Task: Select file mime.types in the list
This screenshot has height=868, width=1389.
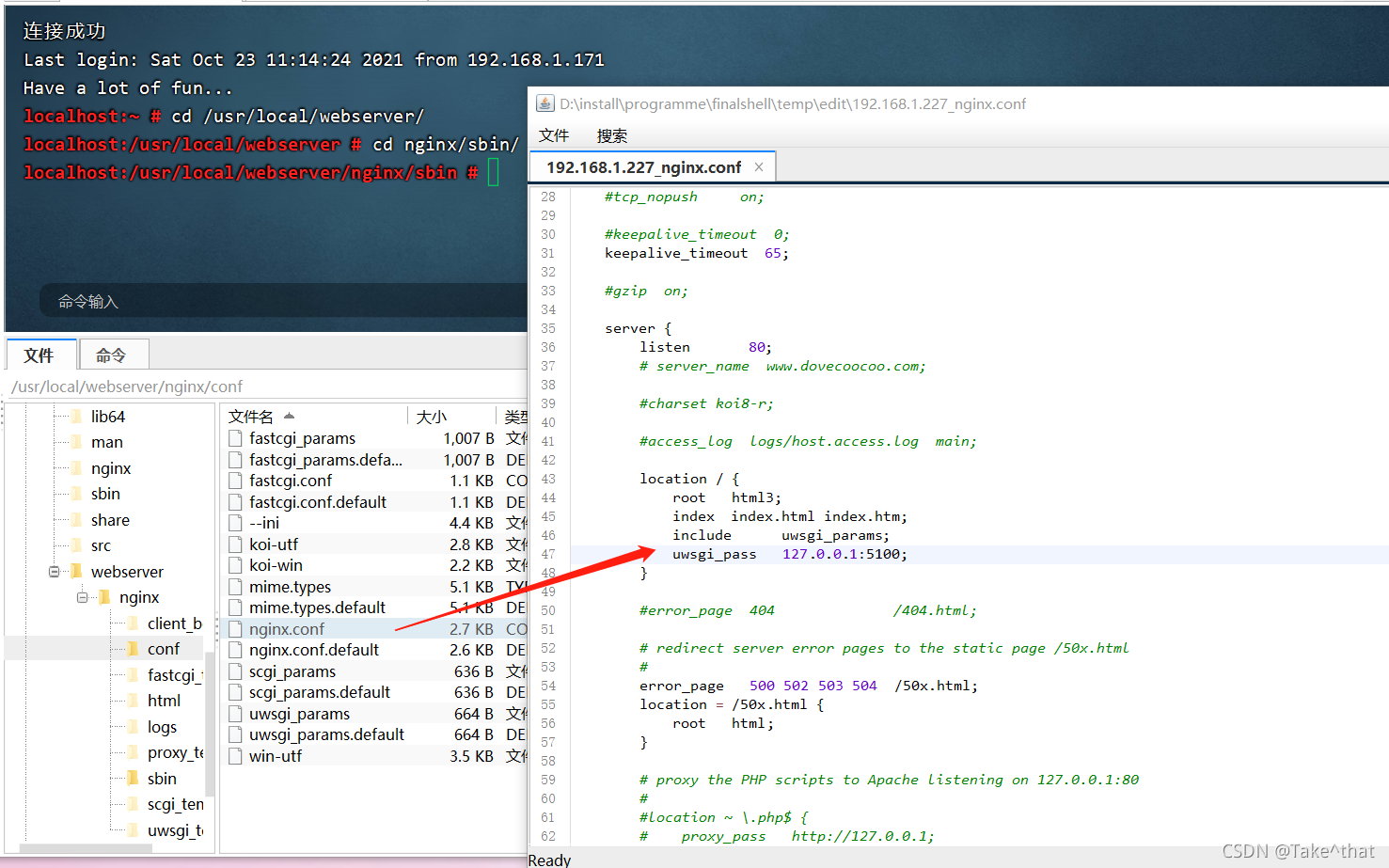Action: coord(290,587)
